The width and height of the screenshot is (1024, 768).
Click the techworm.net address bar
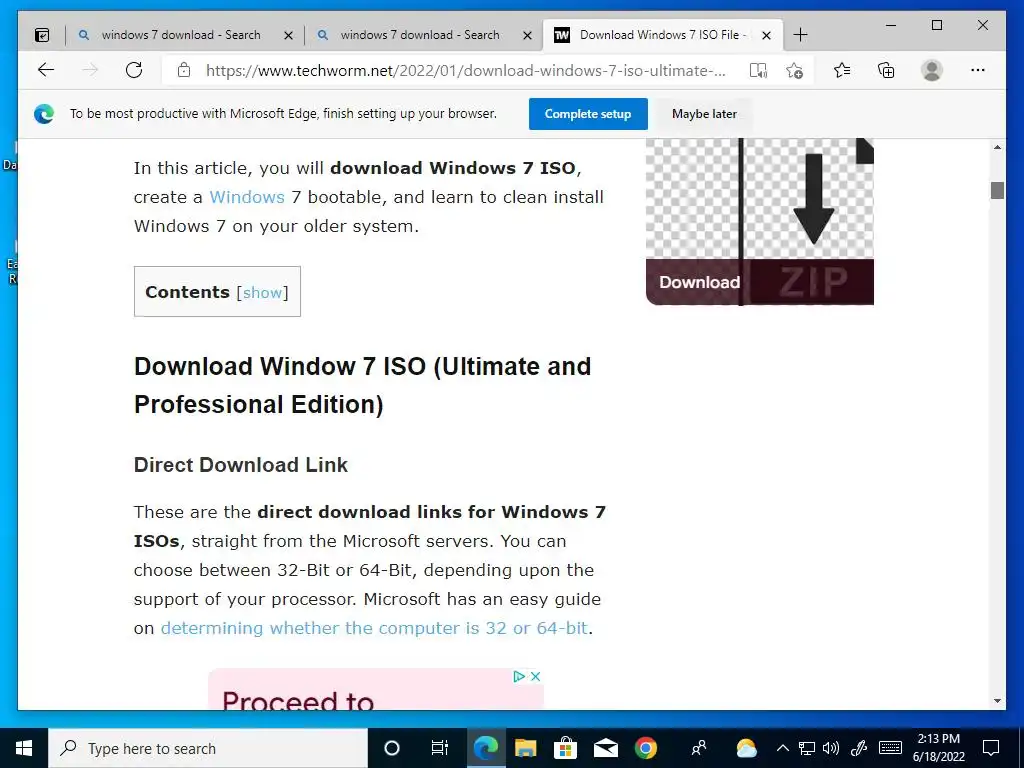(x=466, y=71)
